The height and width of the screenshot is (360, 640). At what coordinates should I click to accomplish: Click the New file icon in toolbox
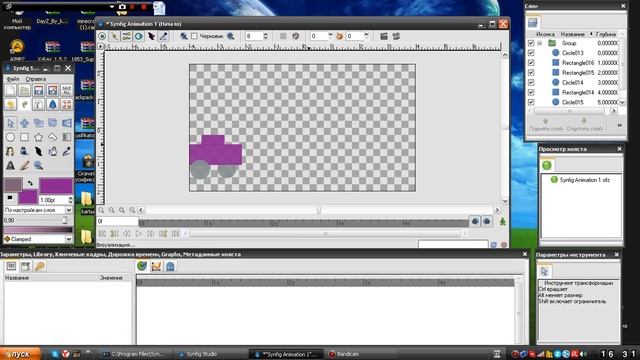[x=10, y=90]
